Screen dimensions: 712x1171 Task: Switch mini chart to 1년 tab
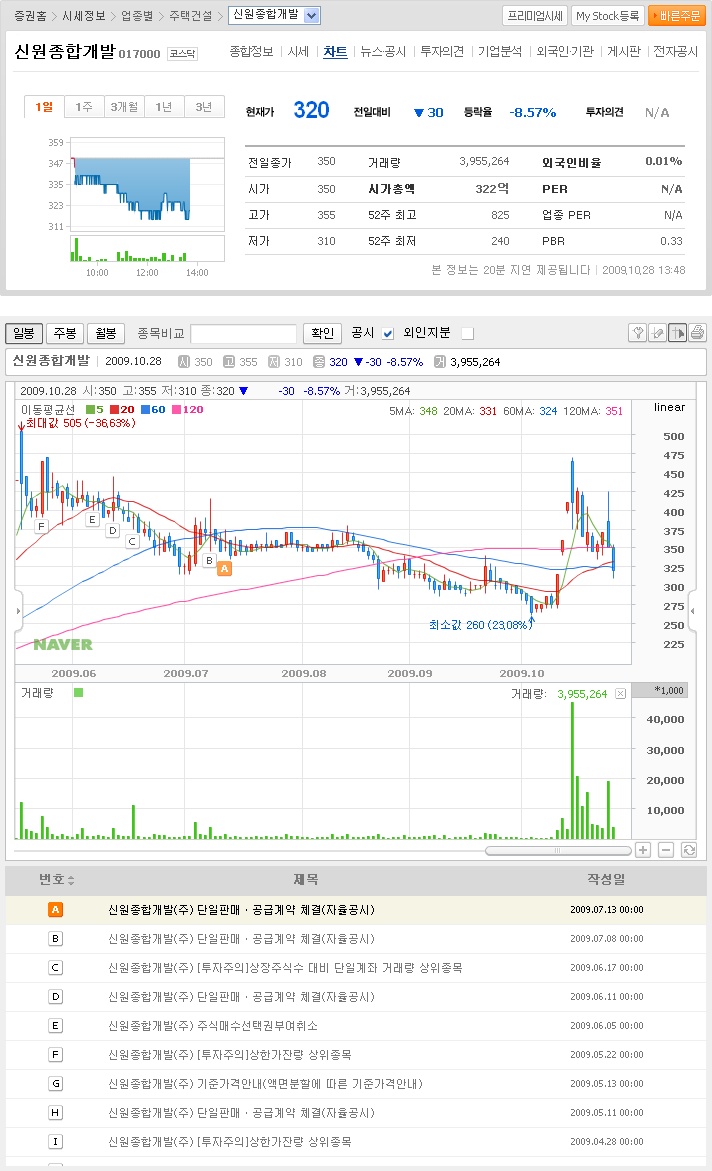coord(164,107)
